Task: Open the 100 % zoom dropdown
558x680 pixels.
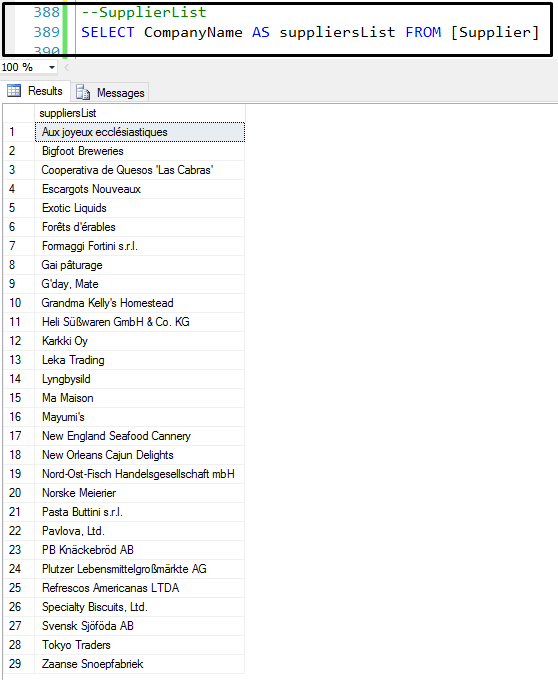Action: point(52,68)
